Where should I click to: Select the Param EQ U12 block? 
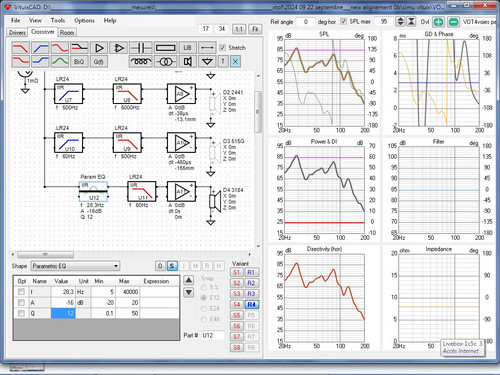93,192
